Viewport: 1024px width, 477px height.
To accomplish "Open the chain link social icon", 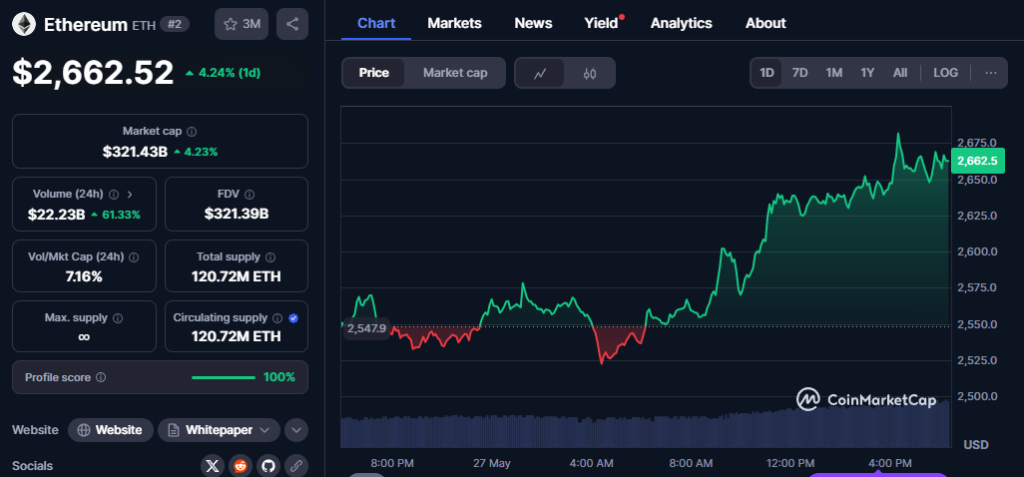I will pos(295,466).
